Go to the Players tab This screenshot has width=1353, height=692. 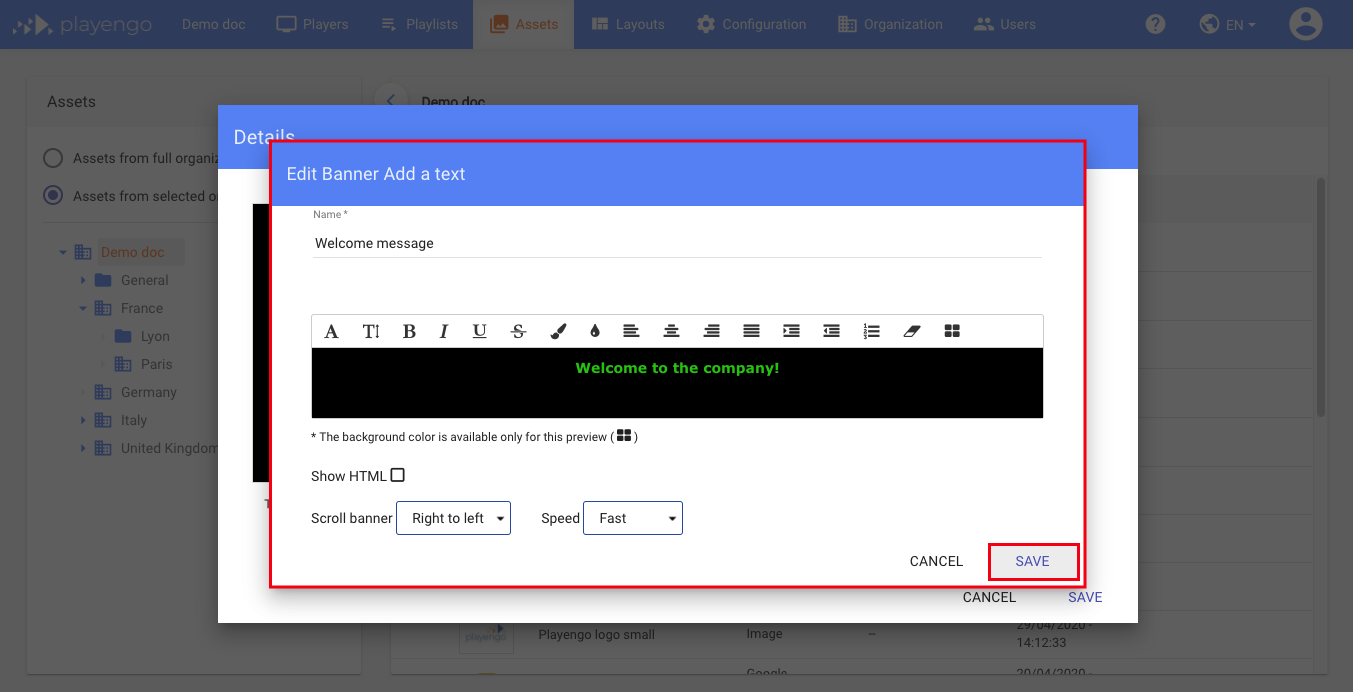(x=312, y=24)
